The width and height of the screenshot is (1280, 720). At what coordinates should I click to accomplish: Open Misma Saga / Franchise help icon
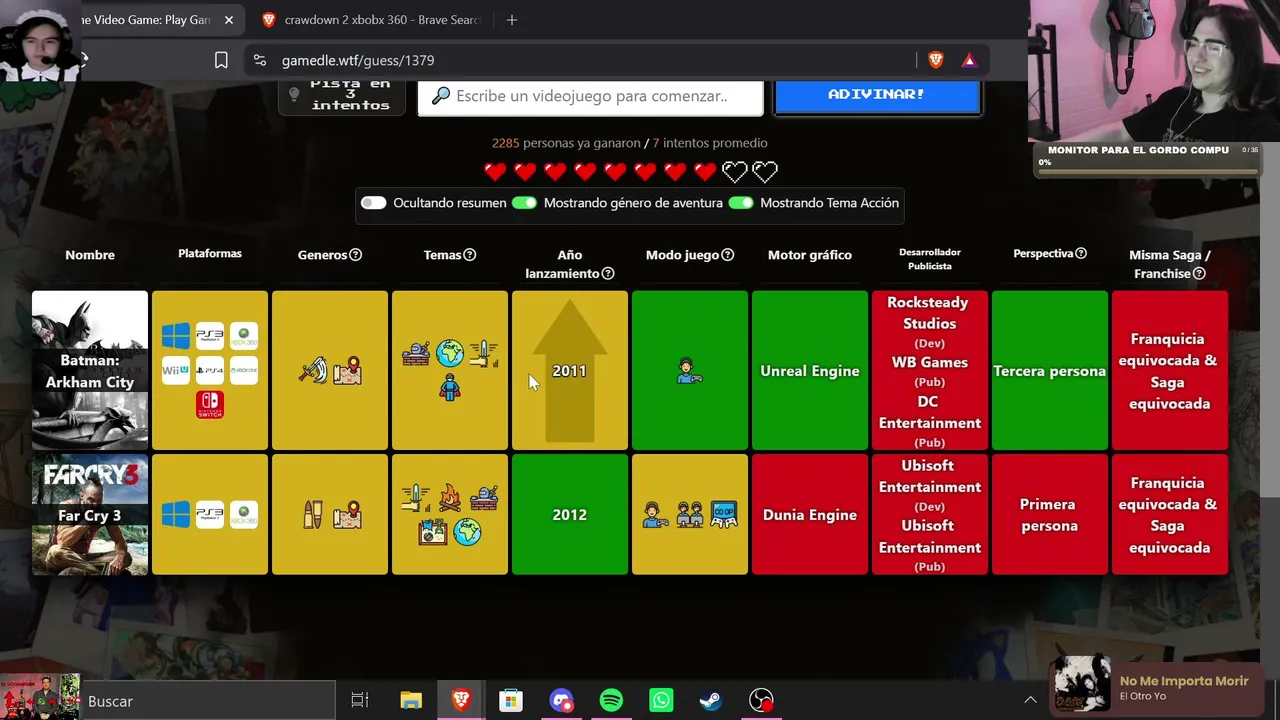point(1199,274)
